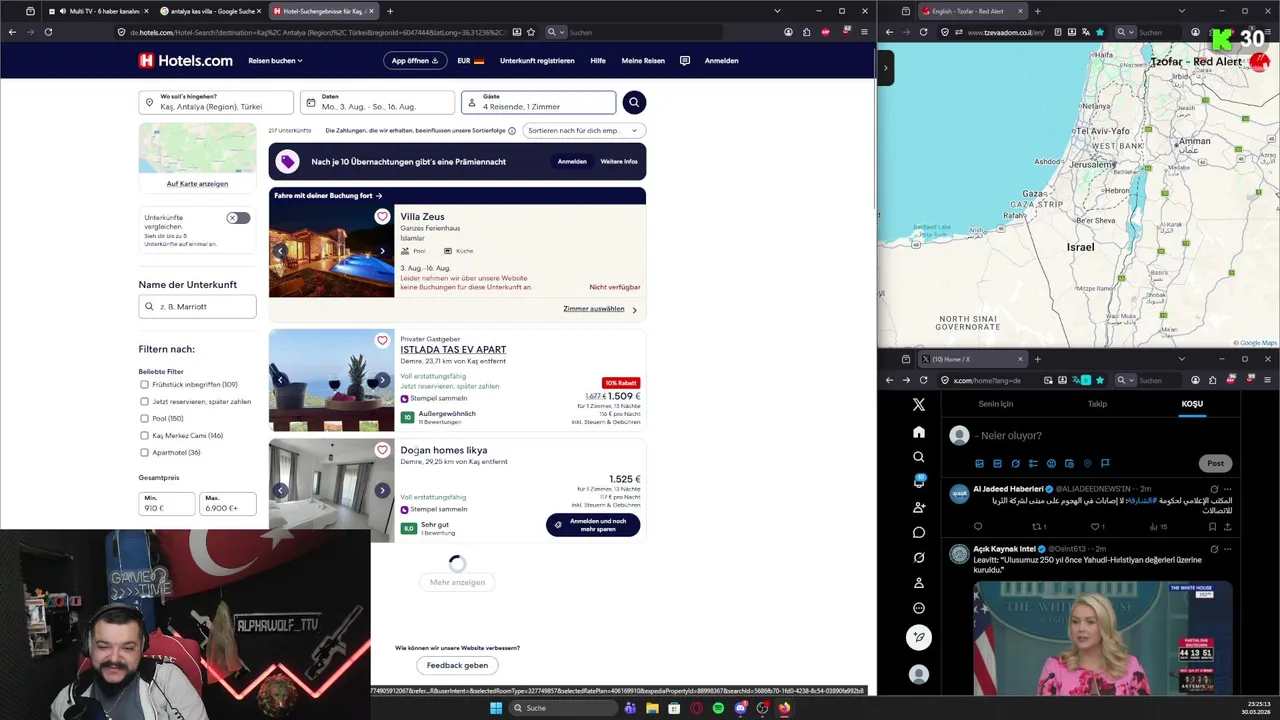Open the Gäste travellers selector

click(538, 102)
